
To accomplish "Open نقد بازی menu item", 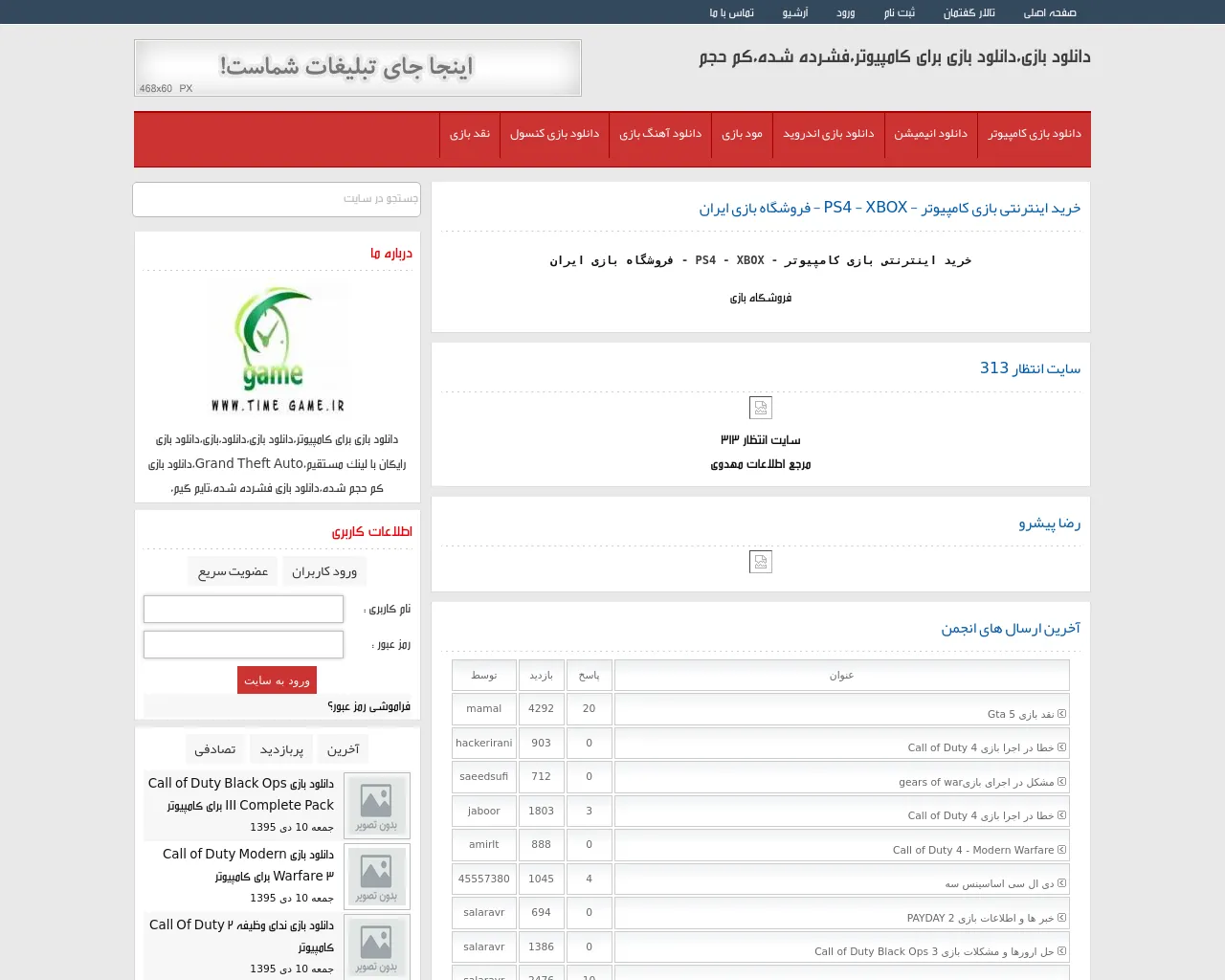I will click(470, 134).
